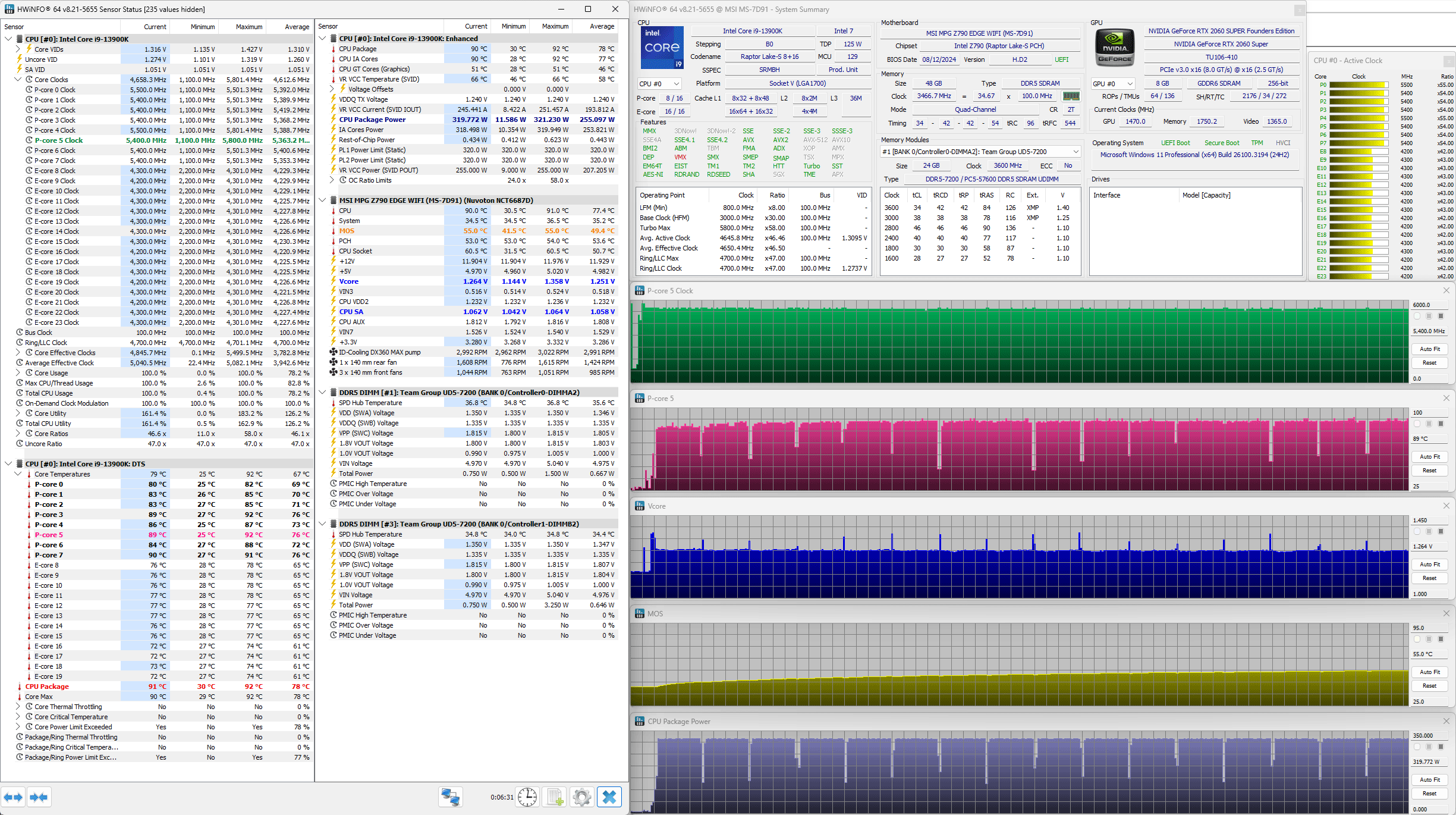Close the MOS graph window

[x=1446, y=613]
